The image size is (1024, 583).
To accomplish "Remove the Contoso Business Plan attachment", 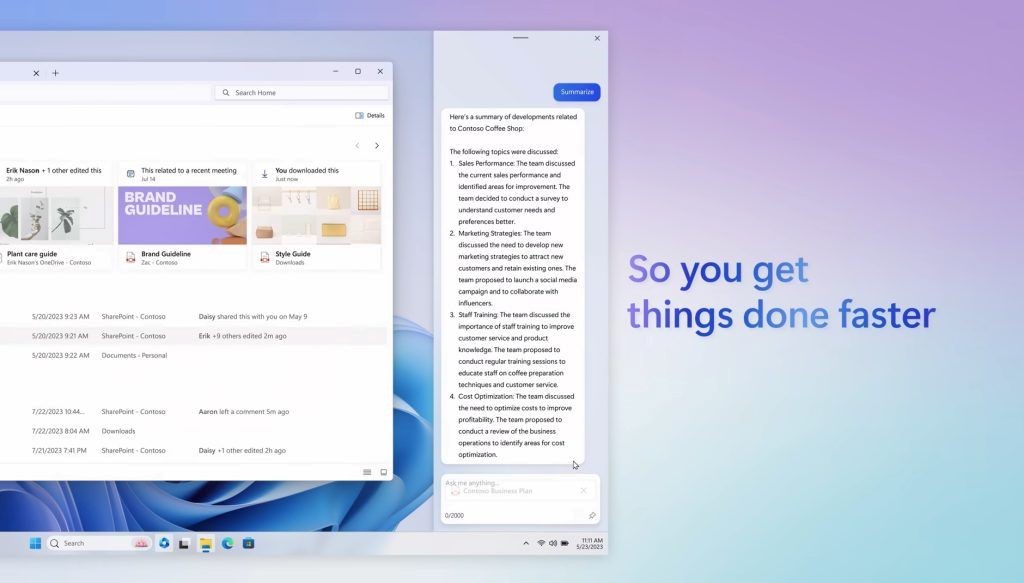I will click(x=584, y=491).
